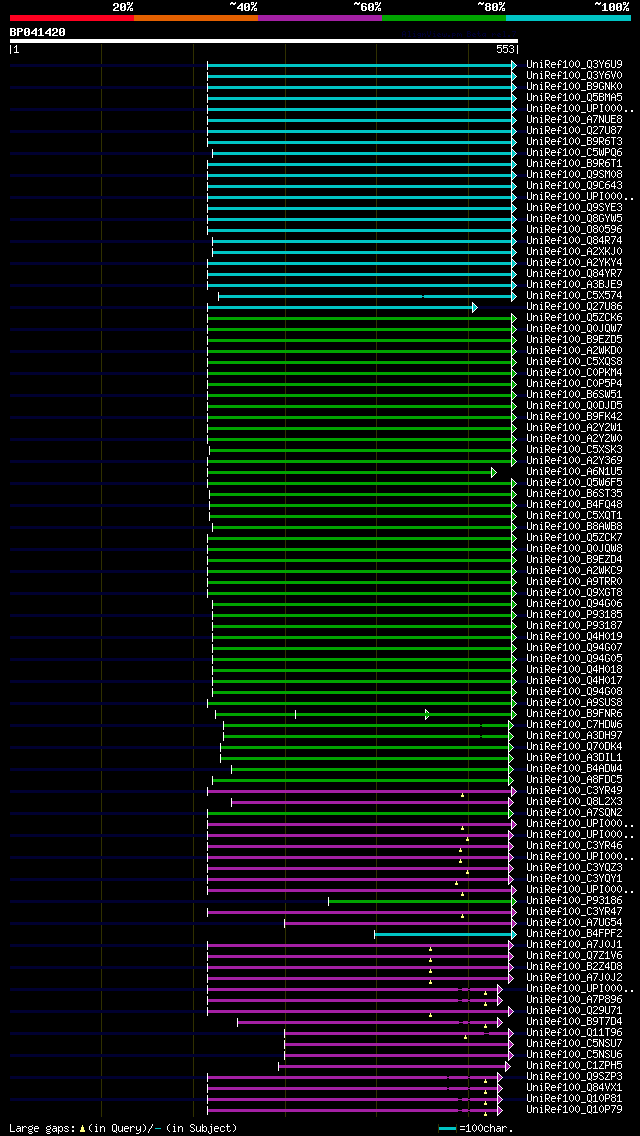Open hit UniRef100_Q3Y6U9
The width and height of the screenshot is (640, 1136).
[574, 64]
